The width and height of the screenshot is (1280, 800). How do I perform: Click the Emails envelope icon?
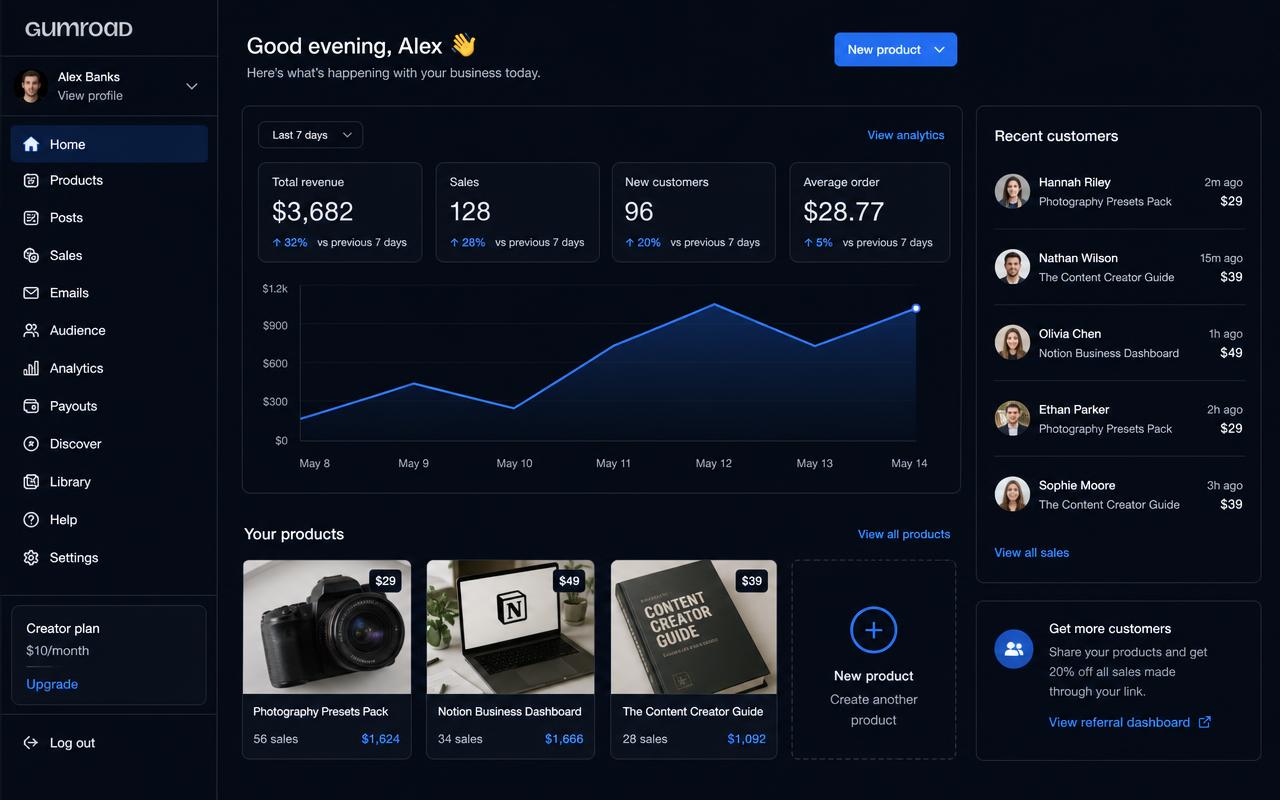pos(31,293)
